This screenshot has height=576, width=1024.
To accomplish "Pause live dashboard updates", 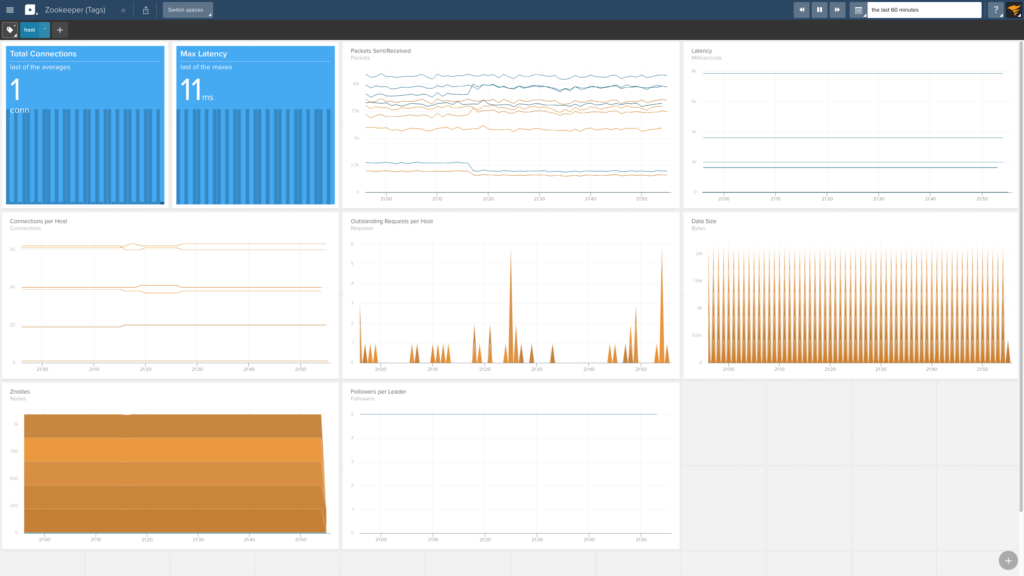I will [820, 10].
